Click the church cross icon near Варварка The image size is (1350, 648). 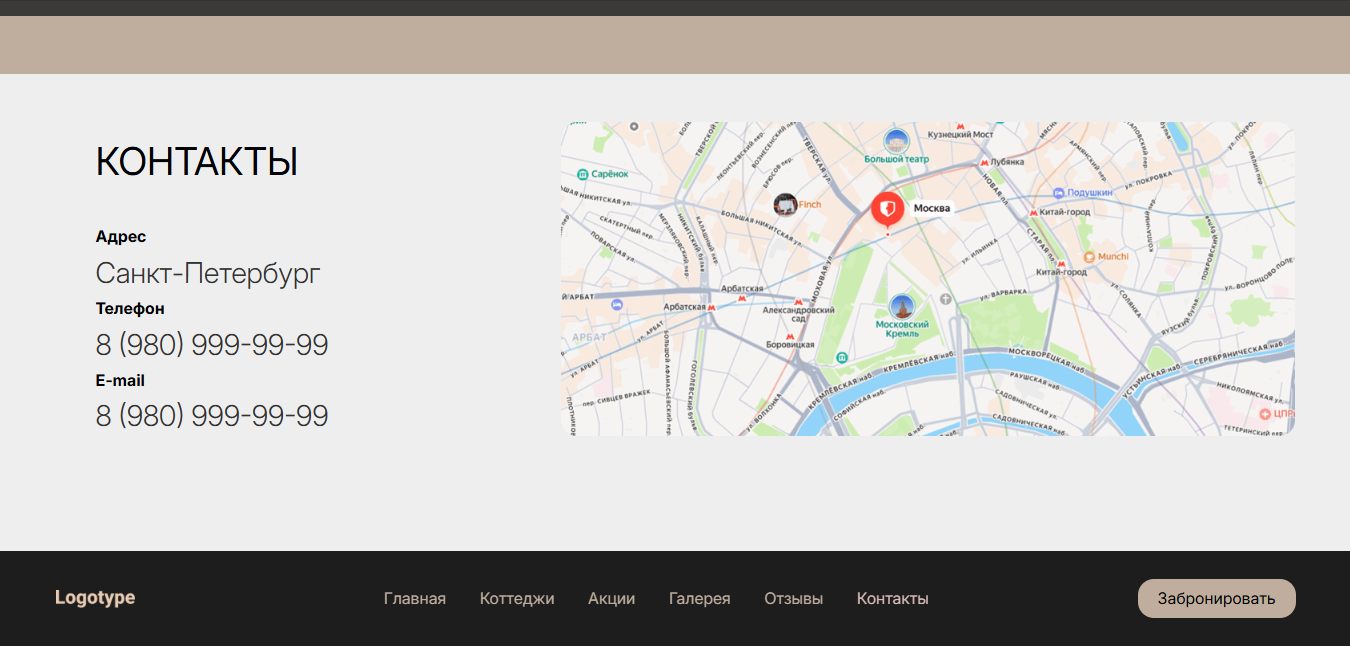[x=945, y=298]
